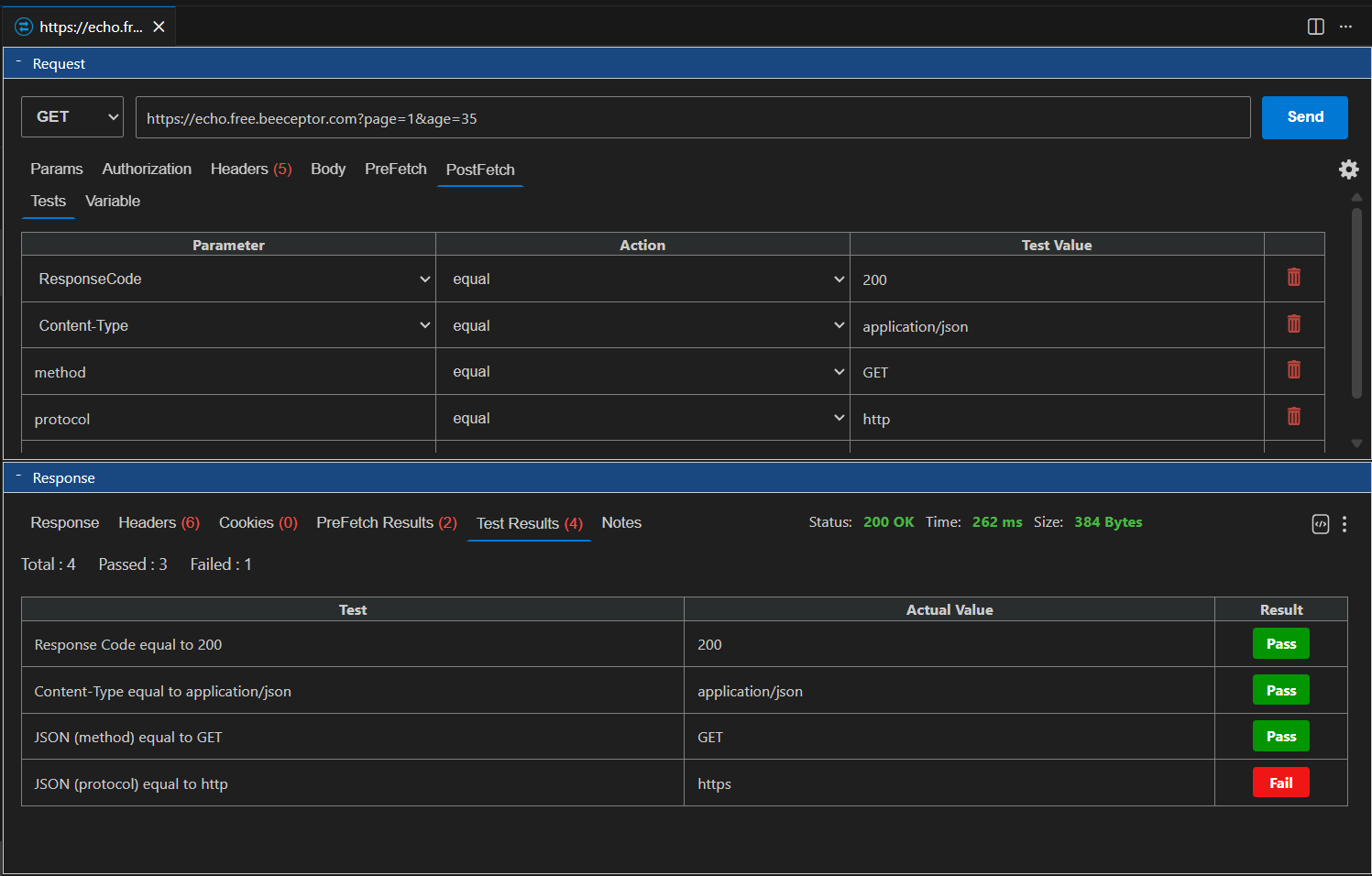Click the request URL field
The image size is (1372, 876).
tap(693, 117)
